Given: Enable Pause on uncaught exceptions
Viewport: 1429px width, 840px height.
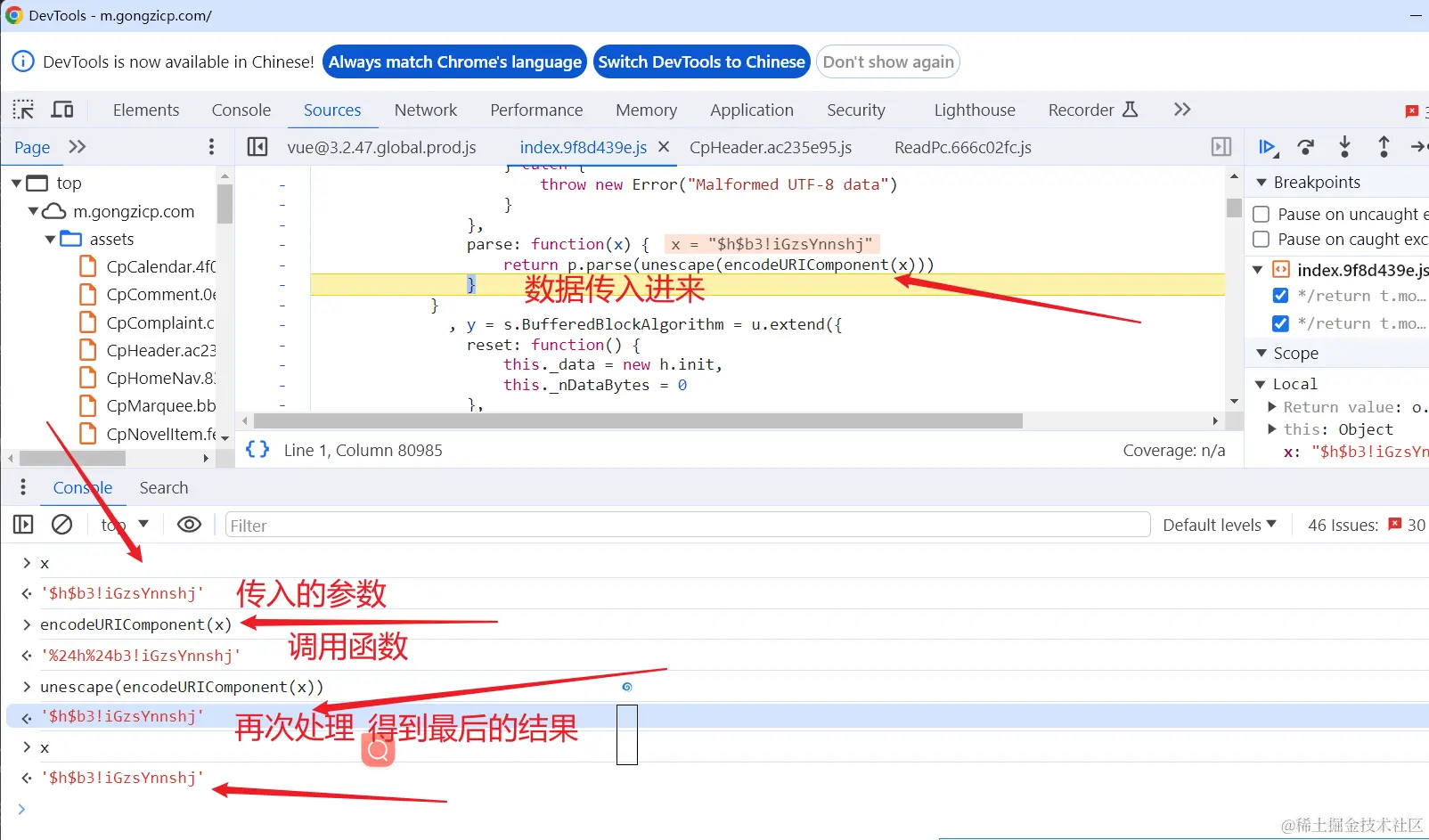Looking at the screenshot, I should [1262, 214].
